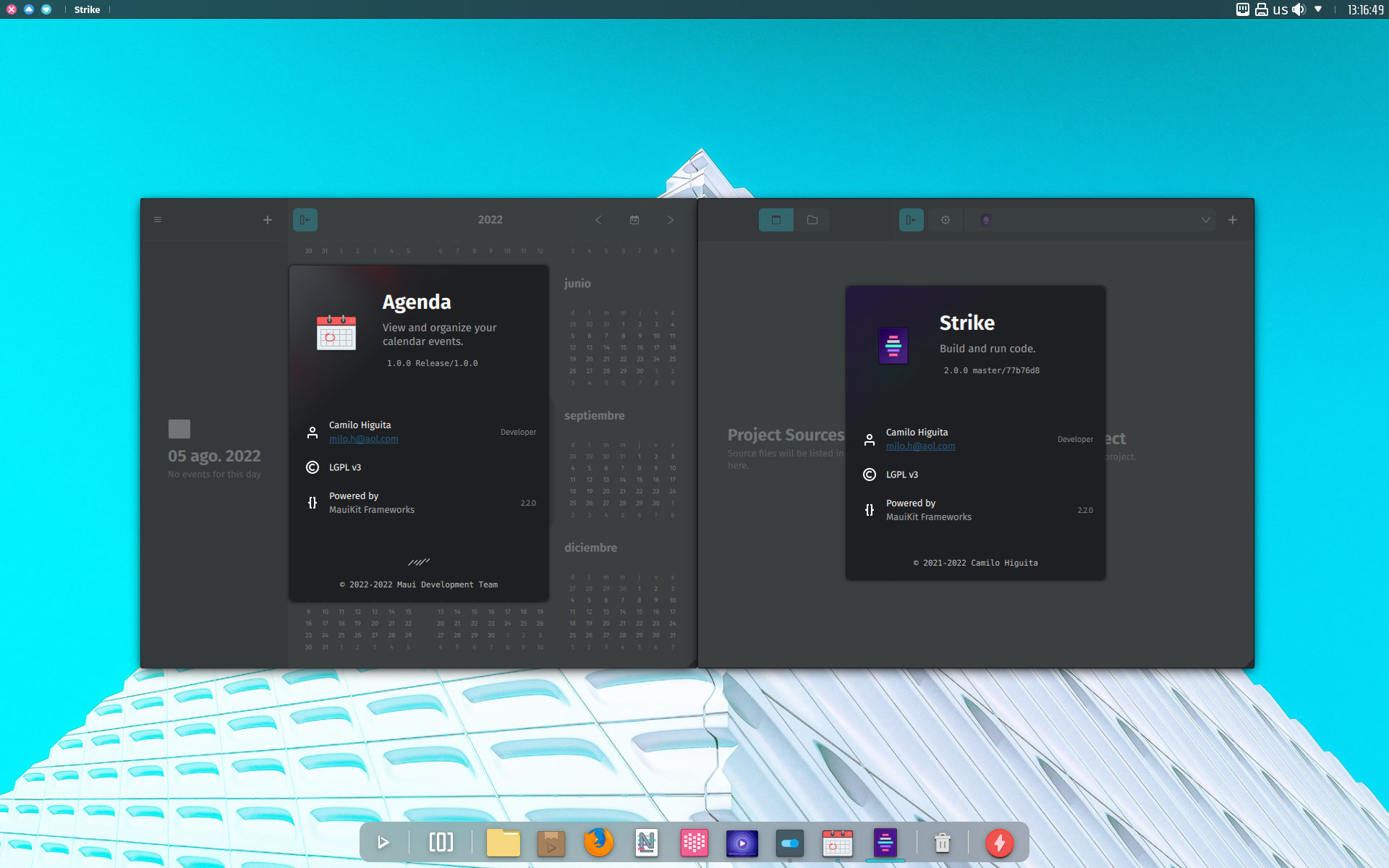The width and height of the screenshot is (1389, 868).
Task: Click the Firefox browser icon in dock
Action: tap(597, 842)
